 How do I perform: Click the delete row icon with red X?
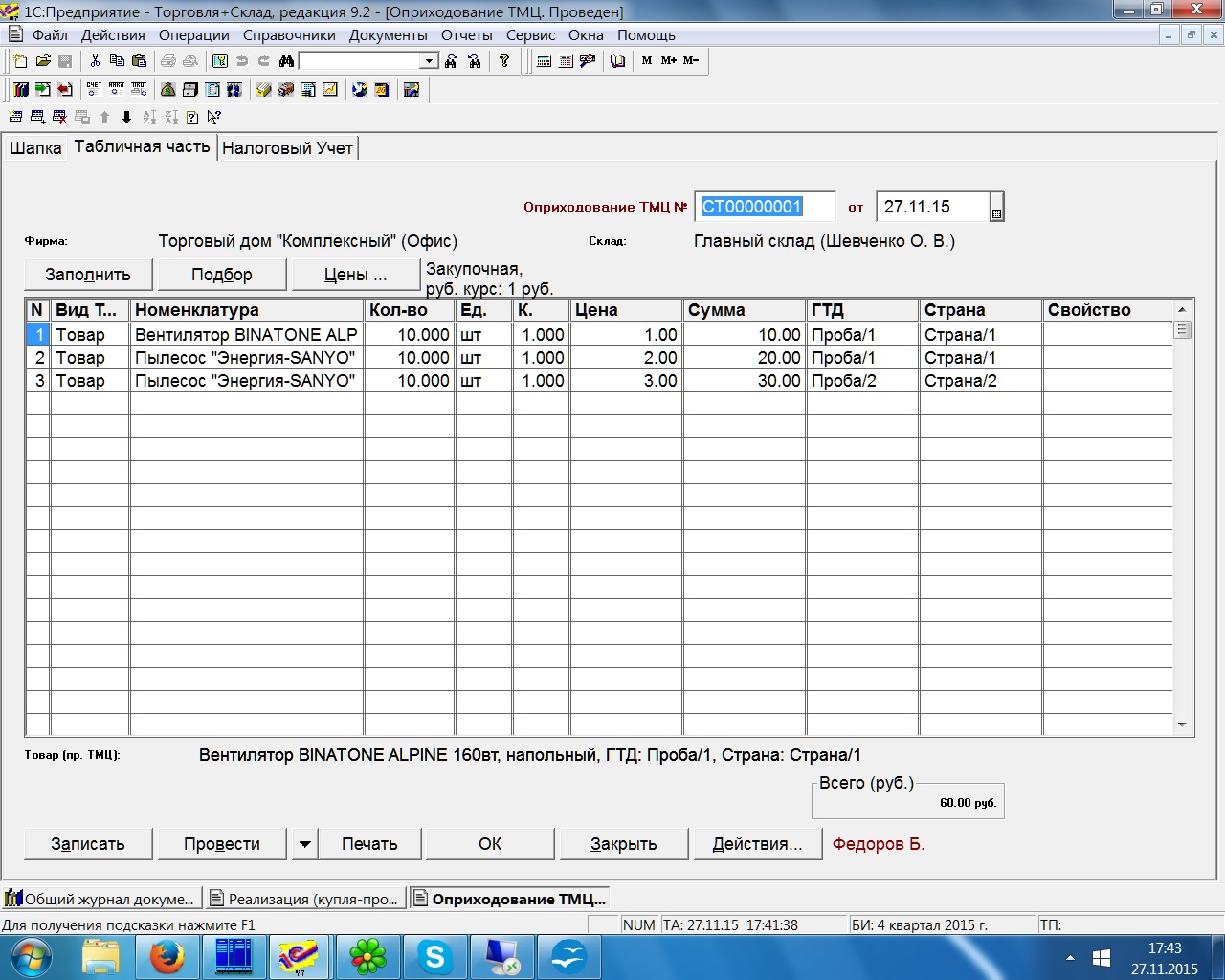click(59, 118)
